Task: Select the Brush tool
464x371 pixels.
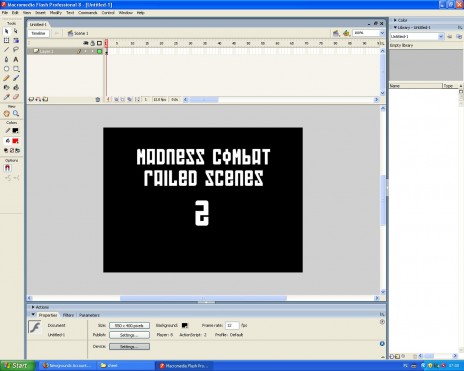Action: click(16, 78)
